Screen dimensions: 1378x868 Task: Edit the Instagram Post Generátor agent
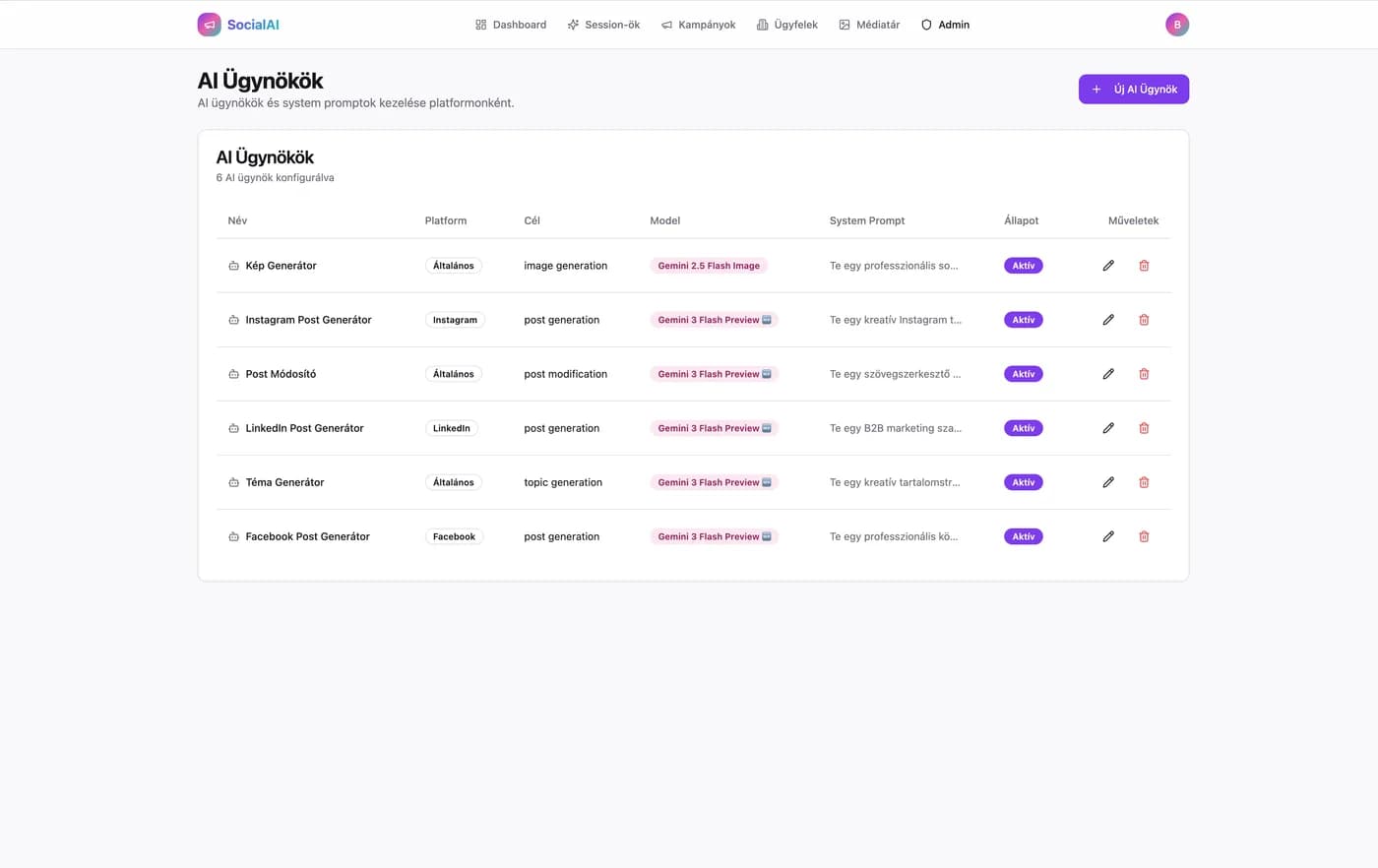click(x=1108, y=320)
